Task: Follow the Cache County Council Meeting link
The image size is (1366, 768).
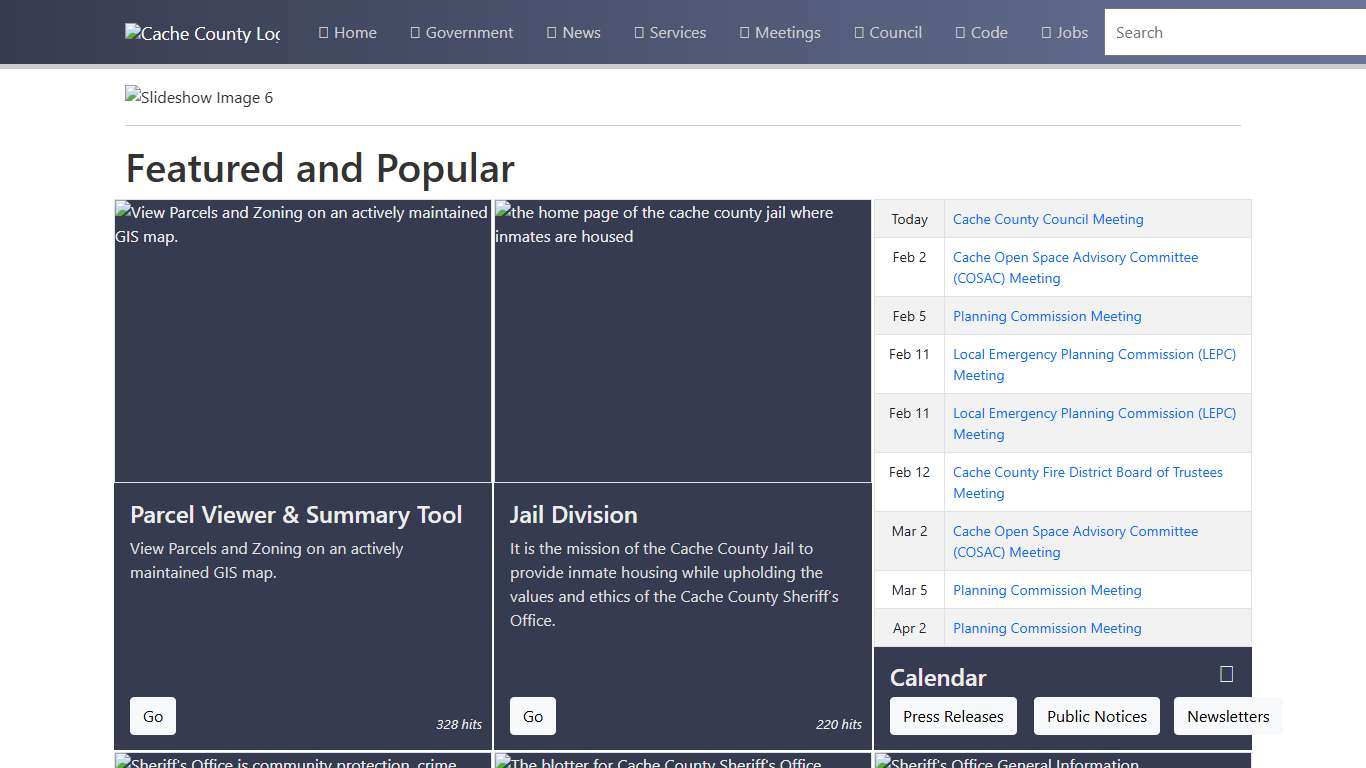Action: [x=1048, y=219]
